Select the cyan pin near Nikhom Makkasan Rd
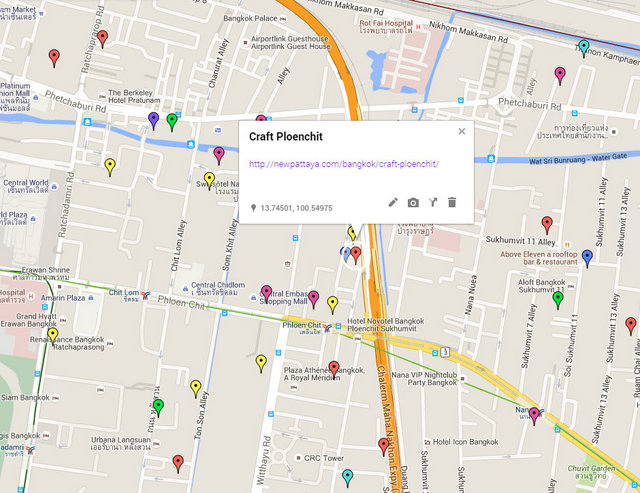This screenshot has height=493, width=640. coord(584,49)
